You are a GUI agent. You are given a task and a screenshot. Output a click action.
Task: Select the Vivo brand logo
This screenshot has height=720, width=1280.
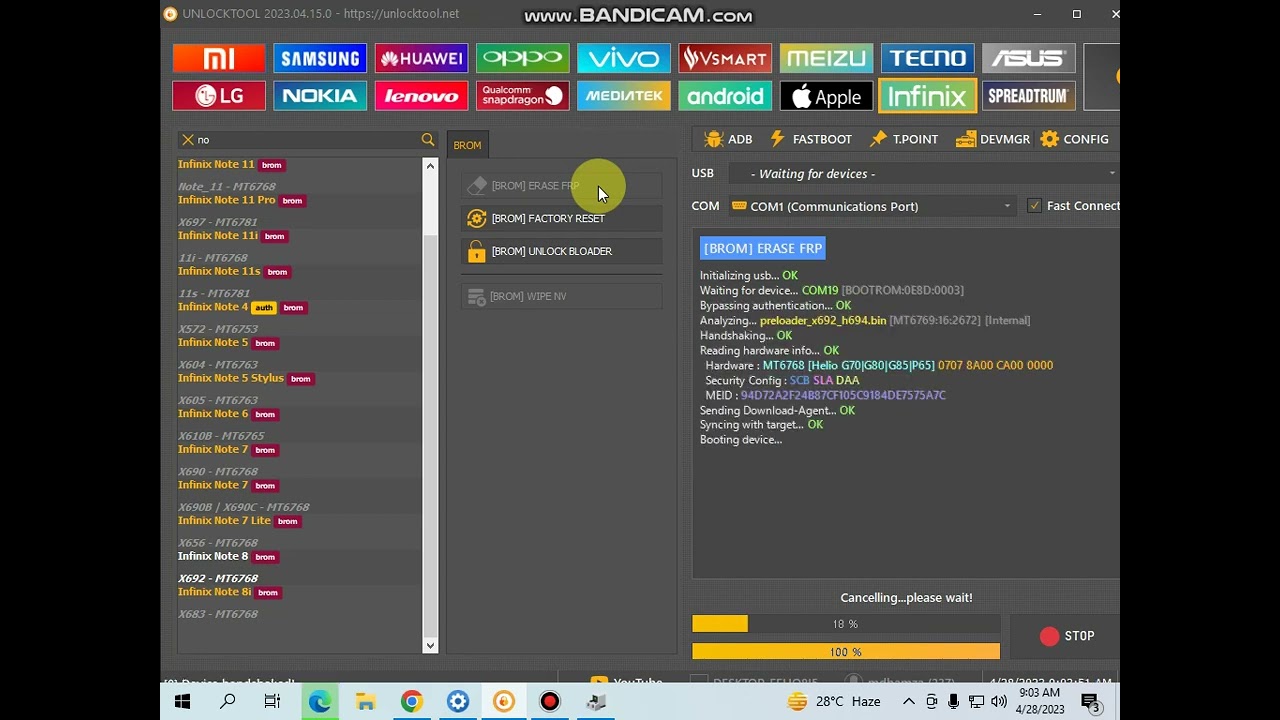pyautogui.click(x=624, y=58)
